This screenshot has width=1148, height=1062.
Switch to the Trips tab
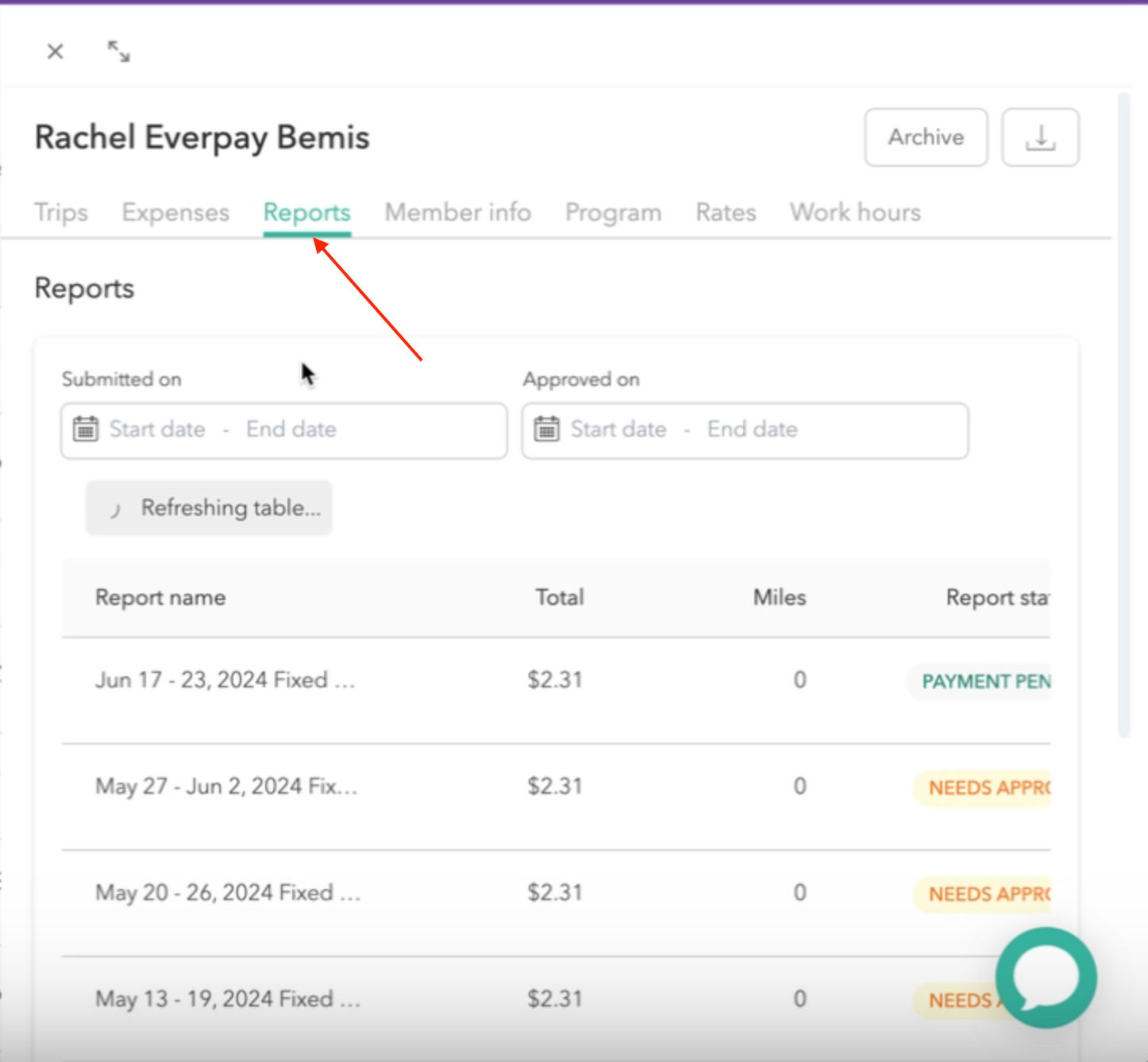click(x=61, y=213)
